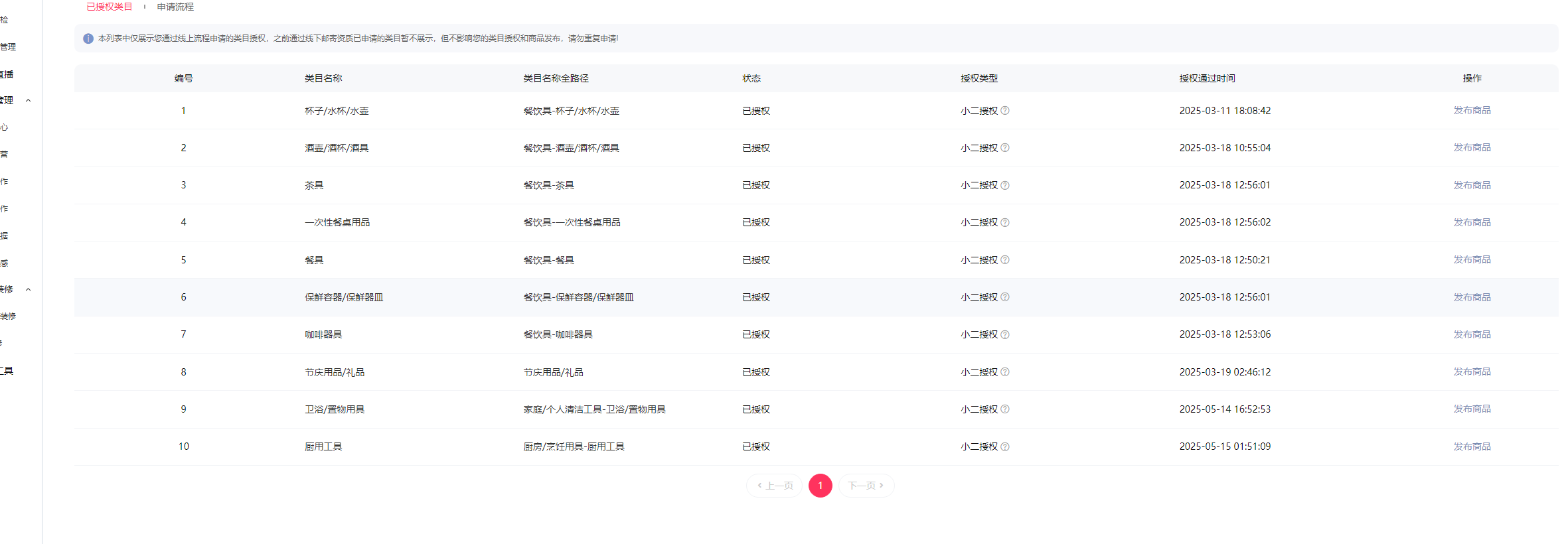Click help icon beside 小二授权 in row 1
Screen dimensions: 1568x544
[x=1004, y=111]
